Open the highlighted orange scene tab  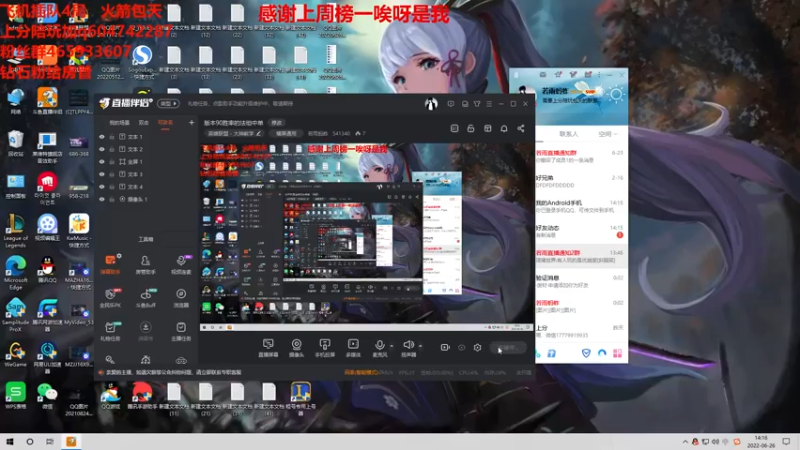click(x=165, y=122)
